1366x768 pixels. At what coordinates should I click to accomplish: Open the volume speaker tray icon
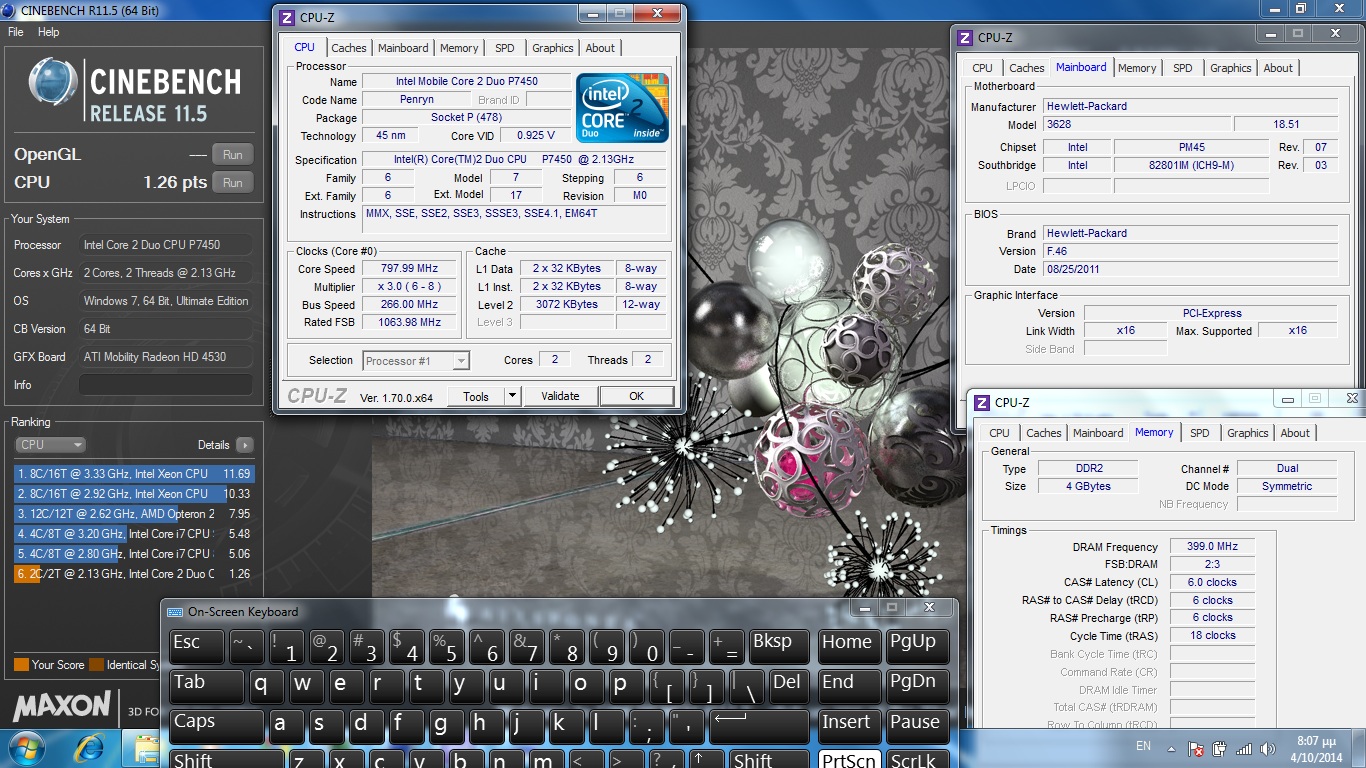[1268, 748]
